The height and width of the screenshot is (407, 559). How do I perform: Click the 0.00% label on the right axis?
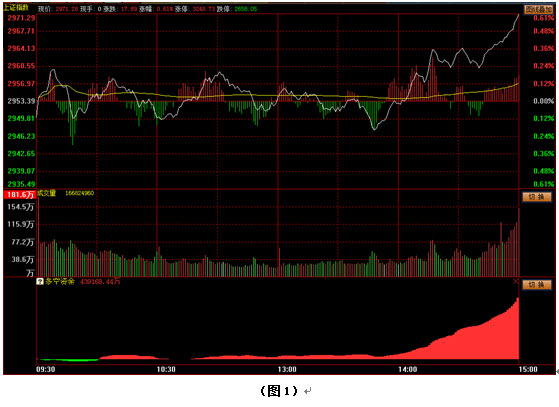click(x=544, y=101)
